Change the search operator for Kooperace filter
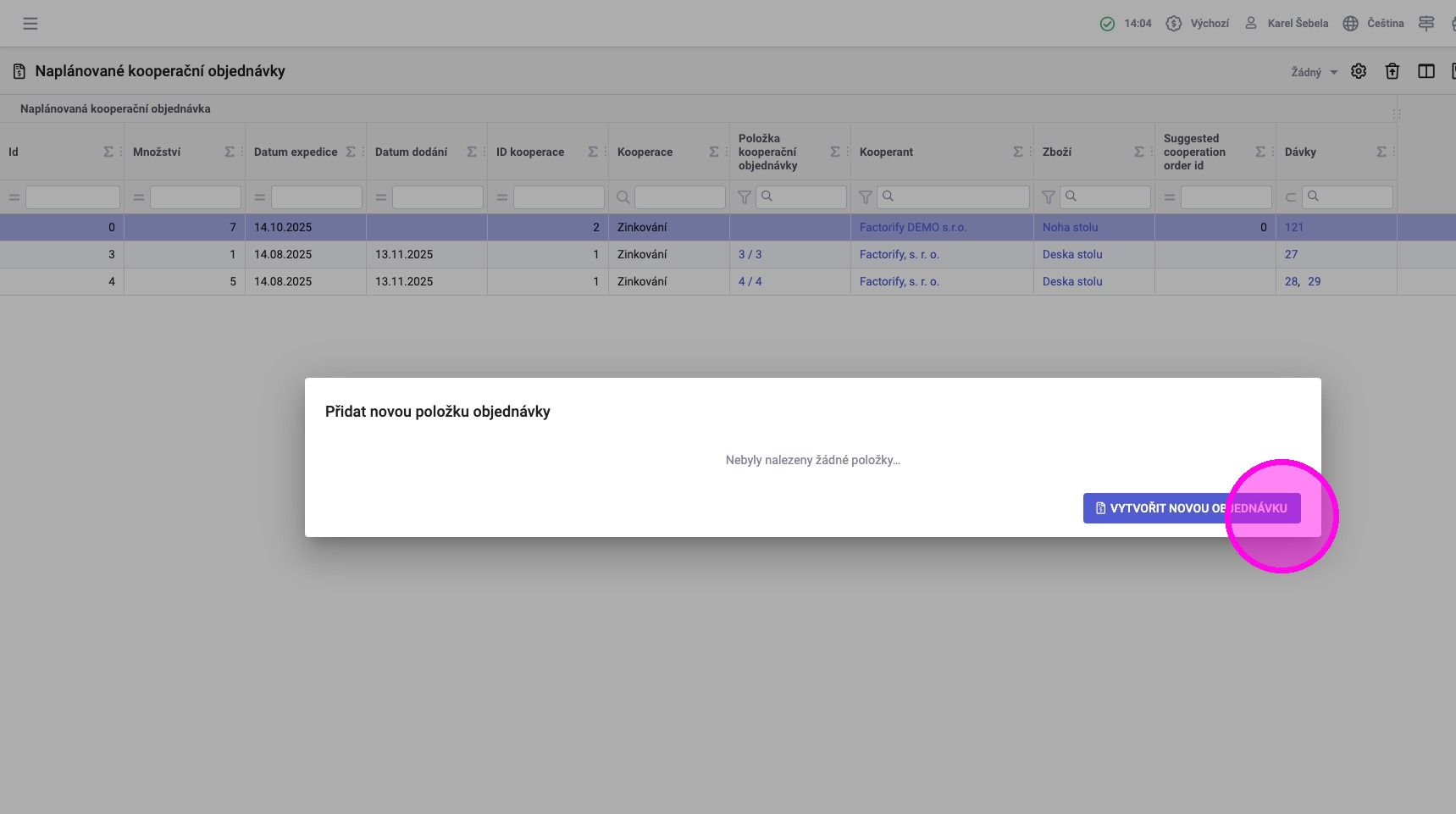Viewport: 1456px width, 814px height. click(623, 197)
